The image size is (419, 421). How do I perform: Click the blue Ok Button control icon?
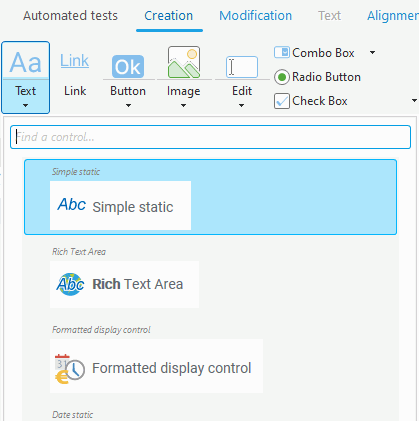[128, 67]
